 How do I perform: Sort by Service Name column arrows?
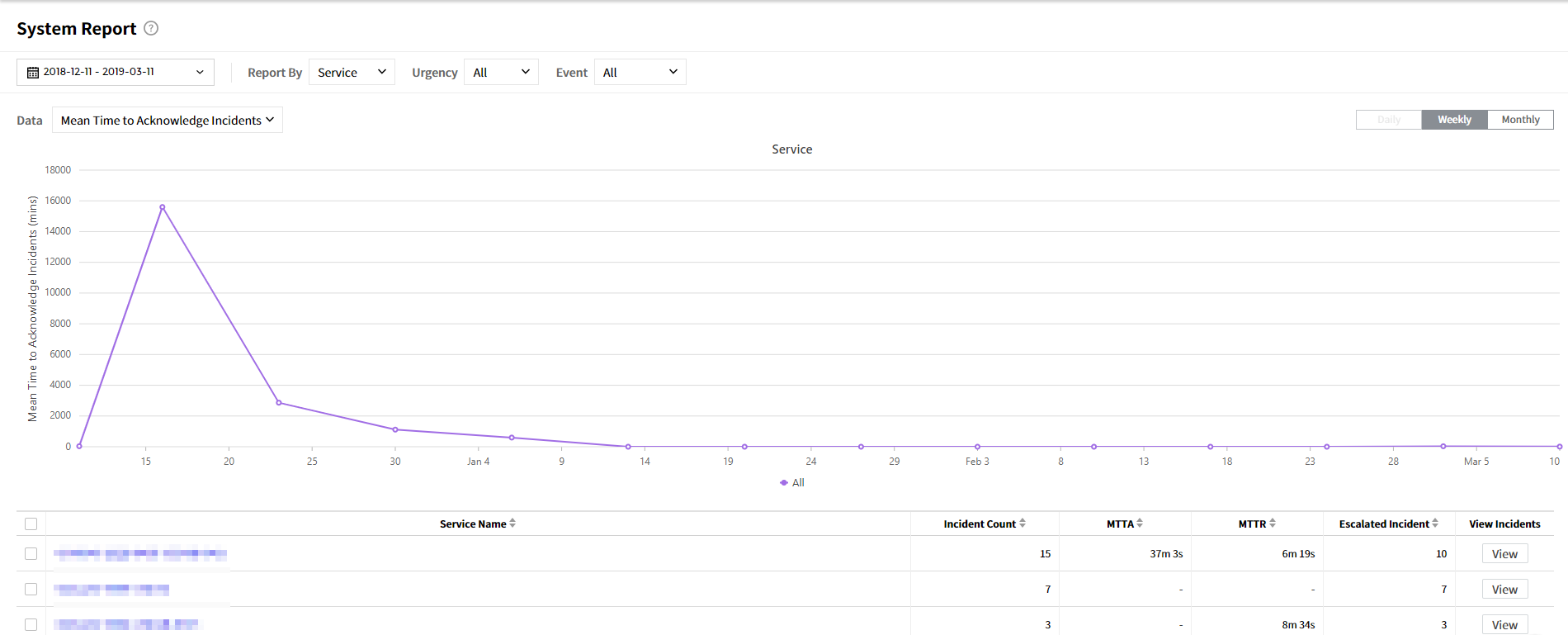(512, 524)
